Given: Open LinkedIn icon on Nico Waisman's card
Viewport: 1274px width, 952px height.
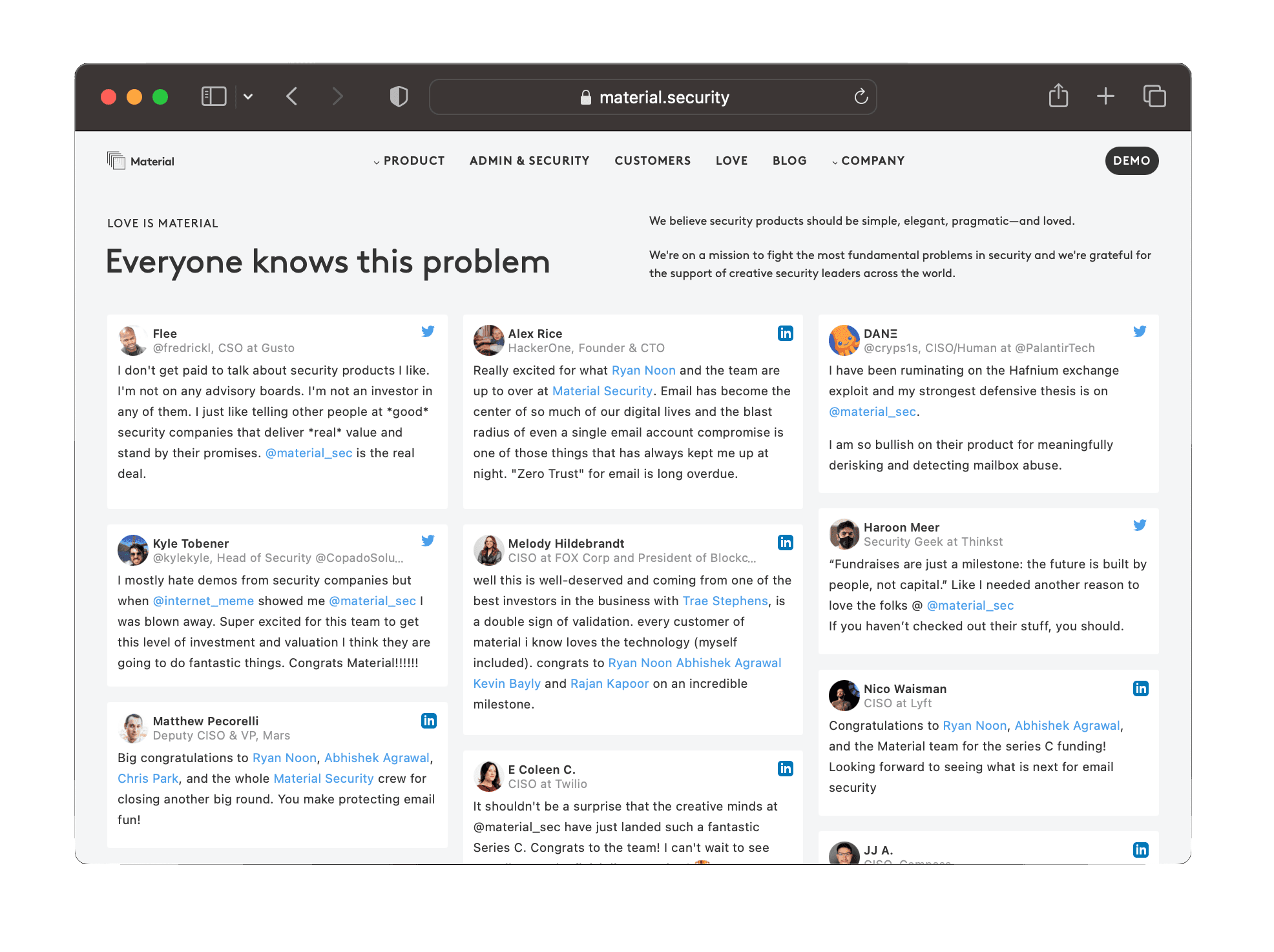Looking at the screenshot, I should tap(1141, 688).
